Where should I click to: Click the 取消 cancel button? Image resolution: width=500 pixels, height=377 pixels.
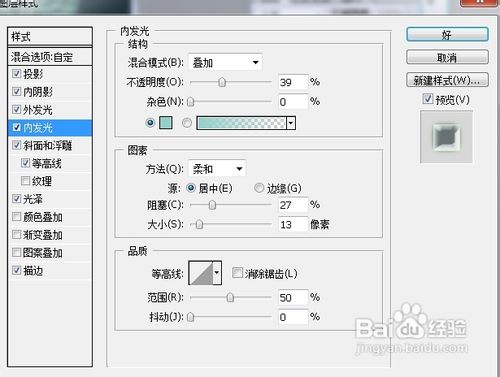tap(447, 57)
